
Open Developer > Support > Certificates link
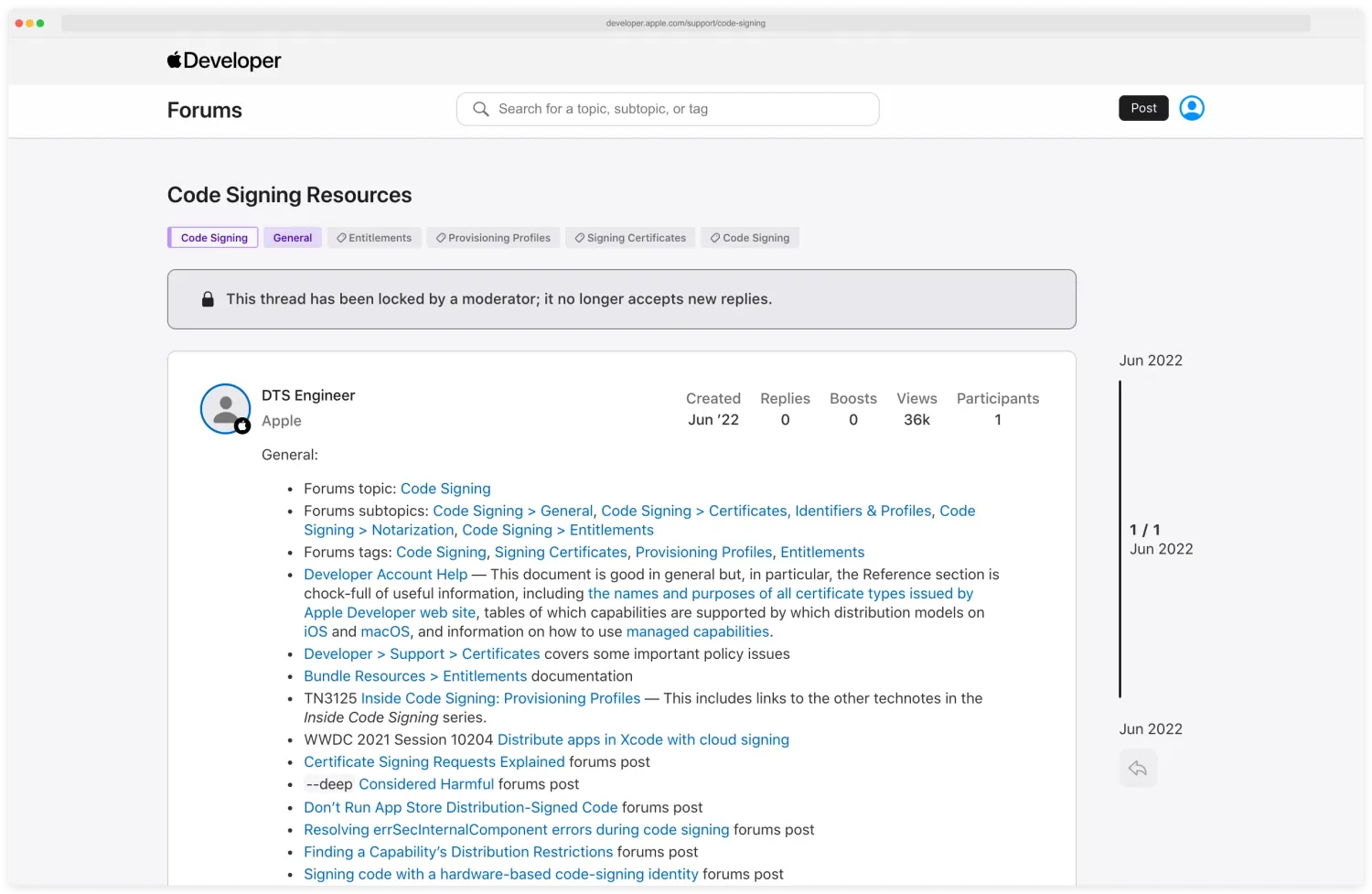pyautogui.click(x=422, y=653)
